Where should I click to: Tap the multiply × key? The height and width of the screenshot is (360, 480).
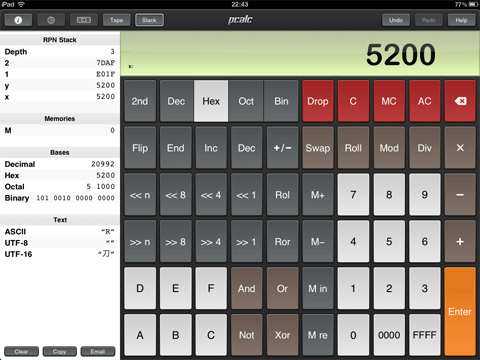point(460,148)
